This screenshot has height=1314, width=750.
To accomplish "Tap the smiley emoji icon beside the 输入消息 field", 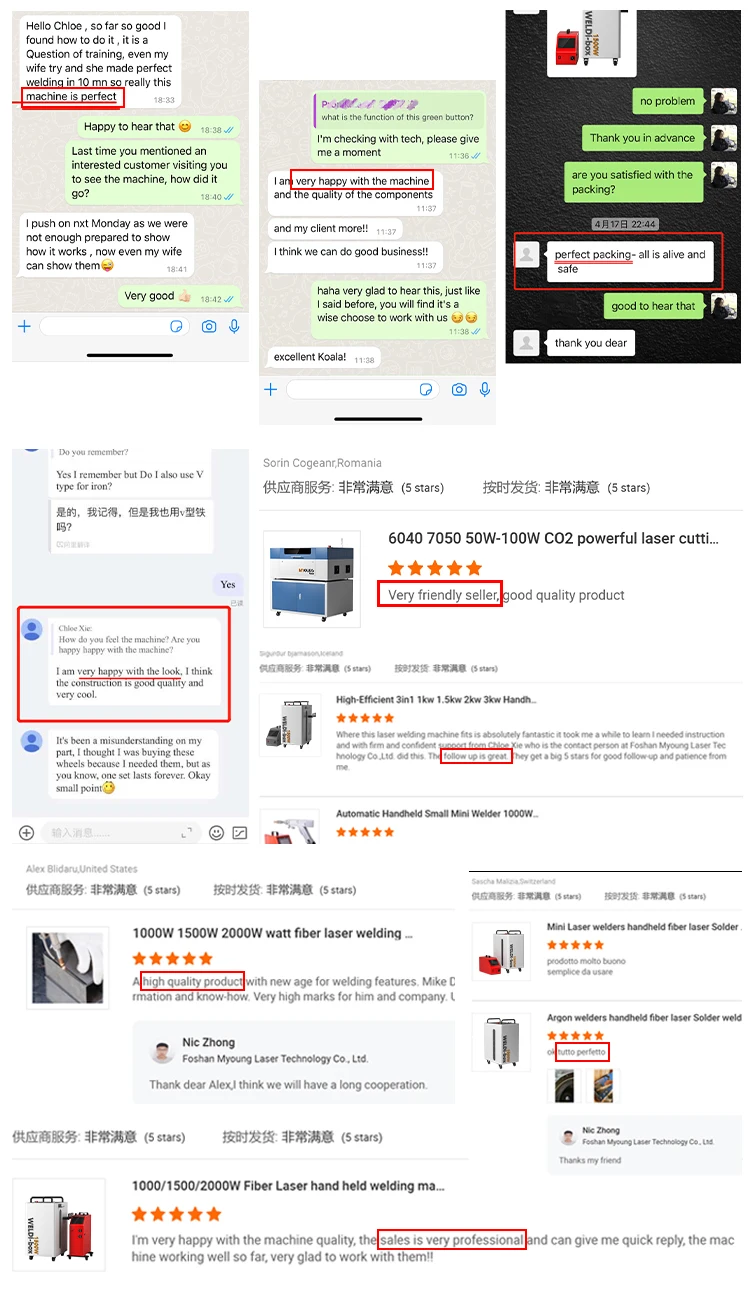I will [216, 832].
